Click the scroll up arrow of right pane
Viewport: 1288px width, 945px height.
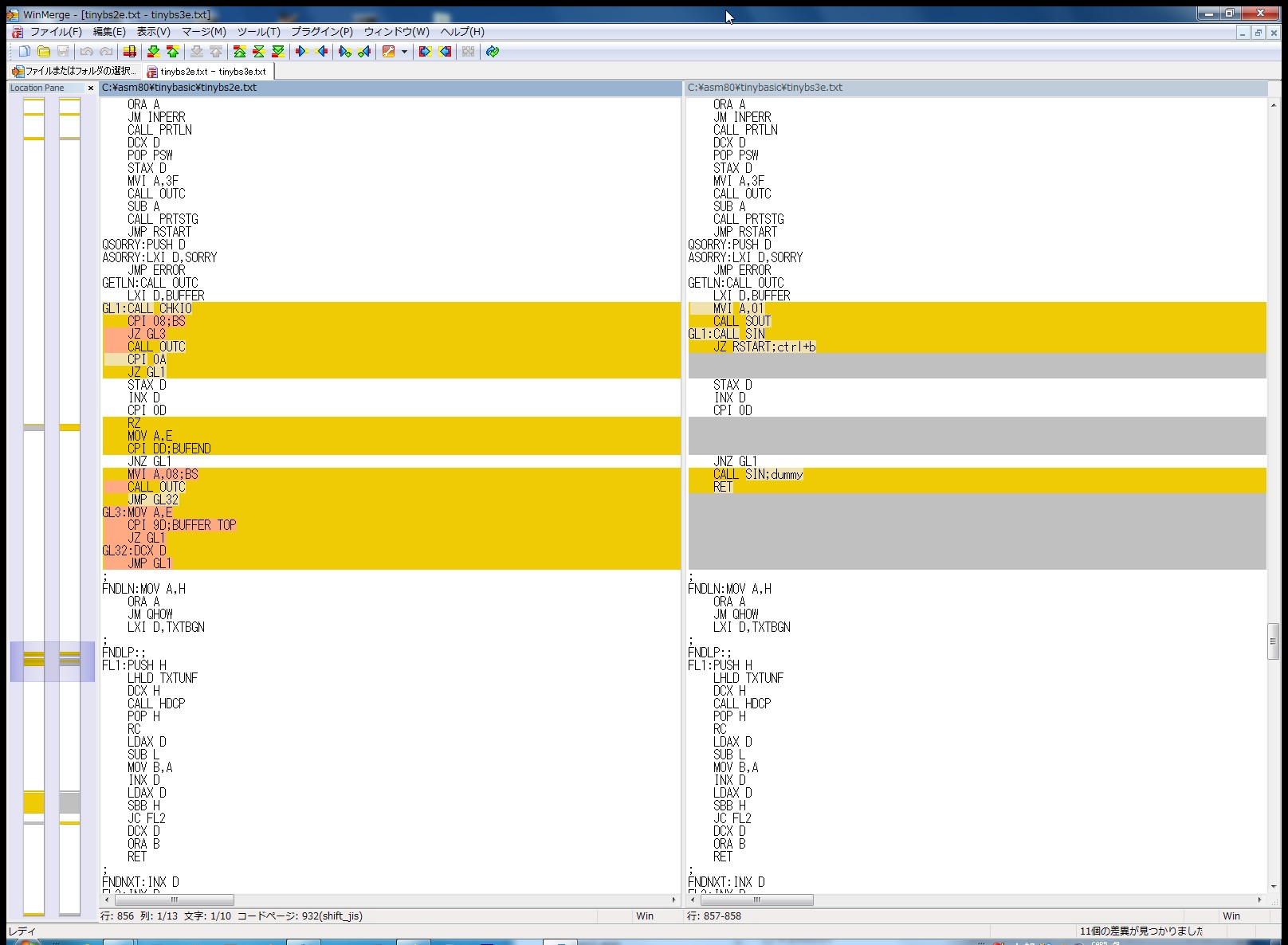click(1273, 104)
